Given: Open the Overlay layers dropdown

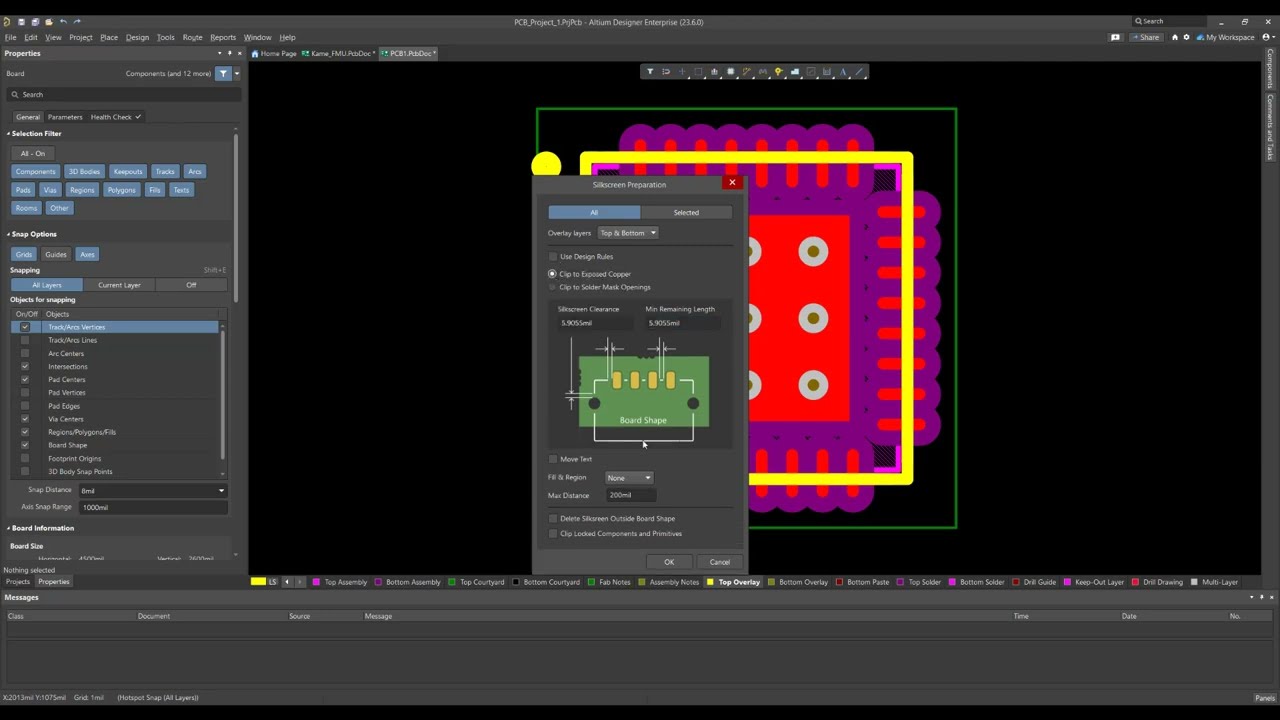Looking at the screenshot, I should [628, 233].
